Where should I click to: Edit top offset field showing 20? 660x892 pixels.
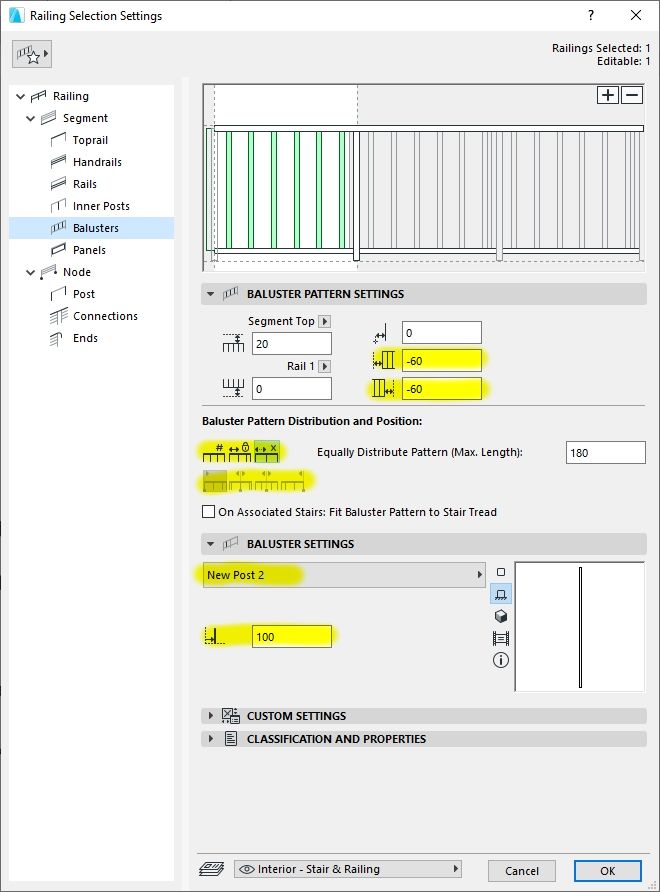(x=292, y=344)
